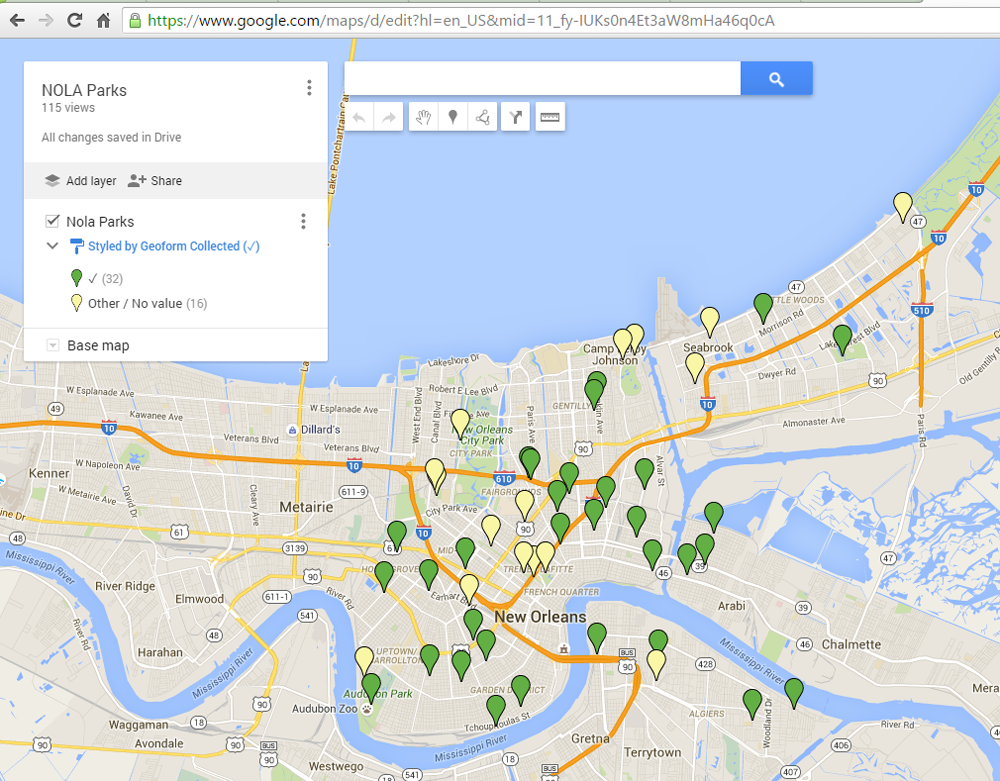Click the paint roller style icon
This screenshot has height=781, width=1000.
(x=76, y=245)
